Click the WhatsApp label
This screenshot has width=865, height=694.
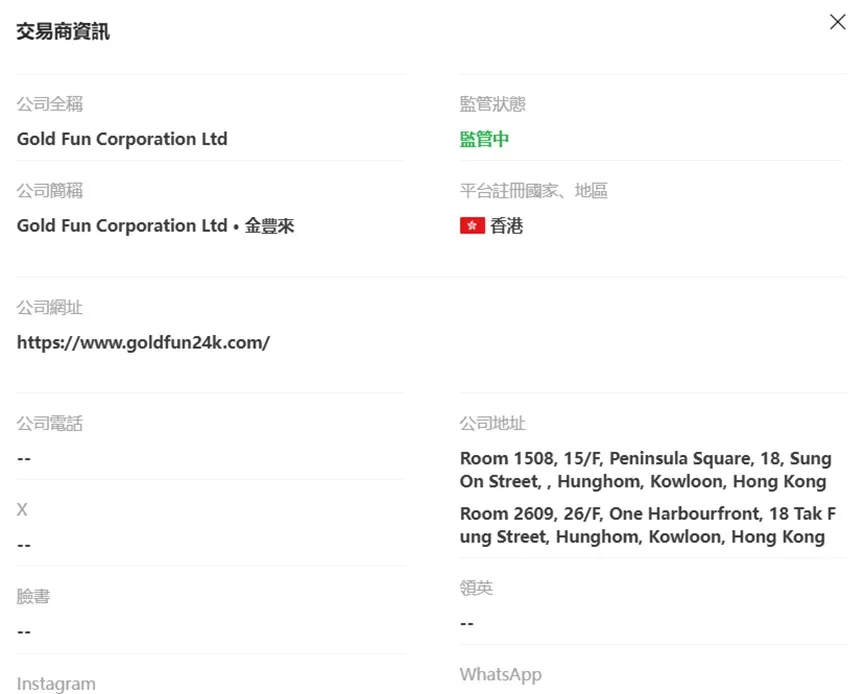(x=501, y=675)
